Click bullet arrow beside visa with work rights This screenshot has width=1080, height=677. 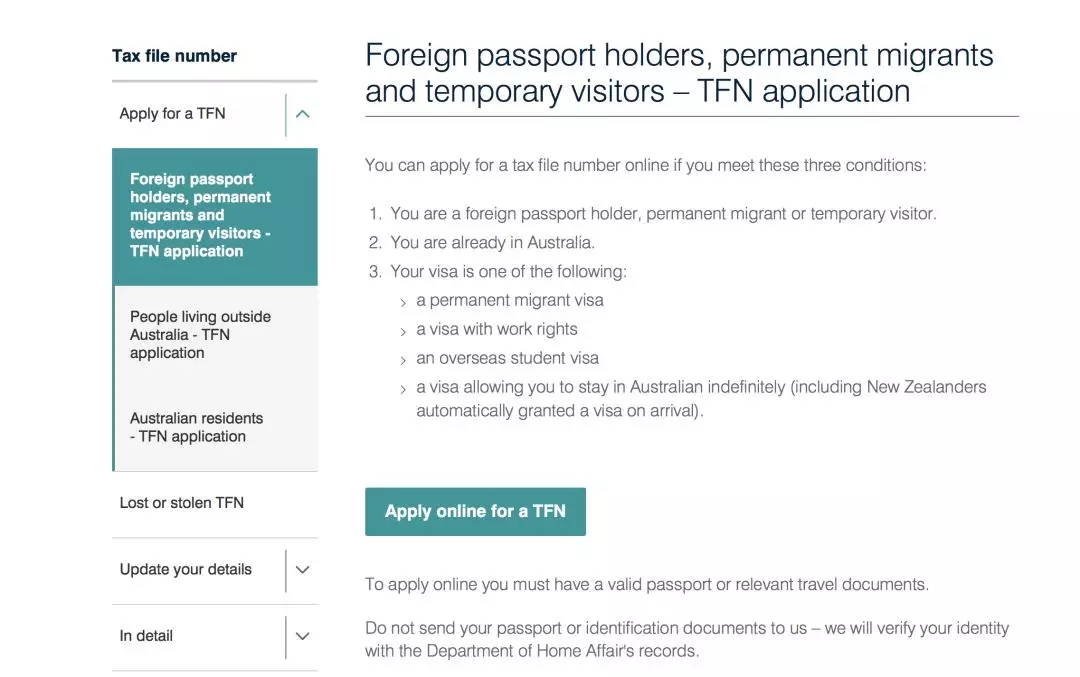(403, 331)
